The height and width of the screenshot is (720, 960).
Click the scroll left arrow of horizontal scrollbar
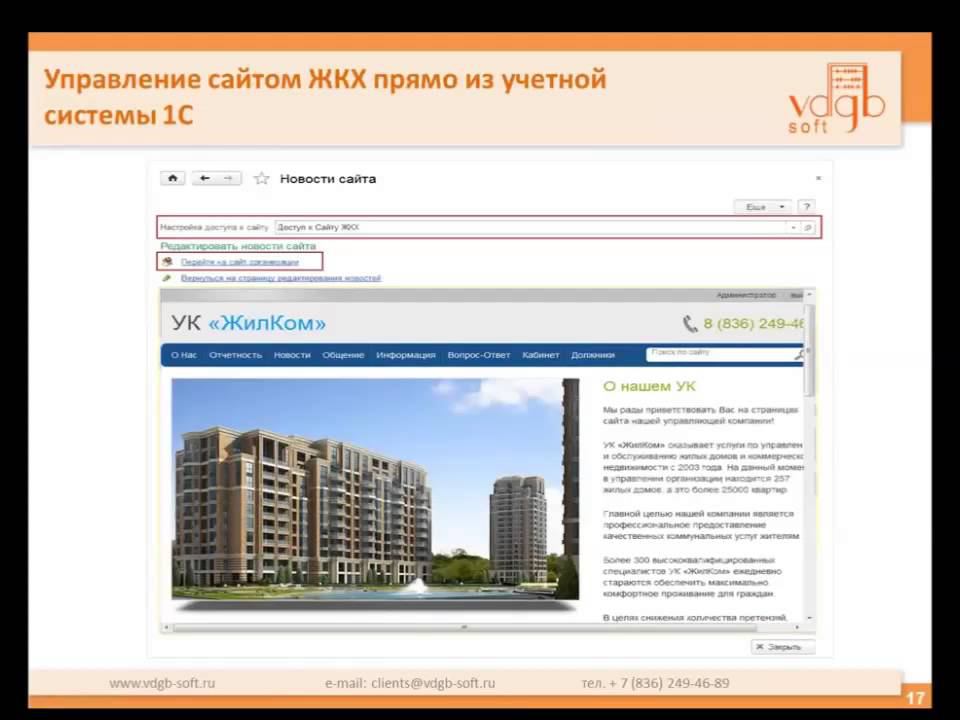coord(166,628)
